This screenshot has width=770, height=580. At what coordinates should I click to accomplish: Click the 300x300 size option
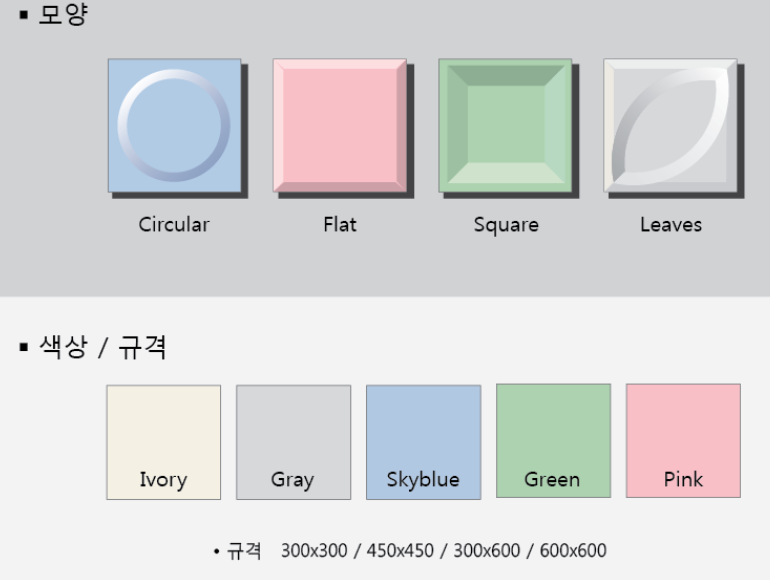314,551
